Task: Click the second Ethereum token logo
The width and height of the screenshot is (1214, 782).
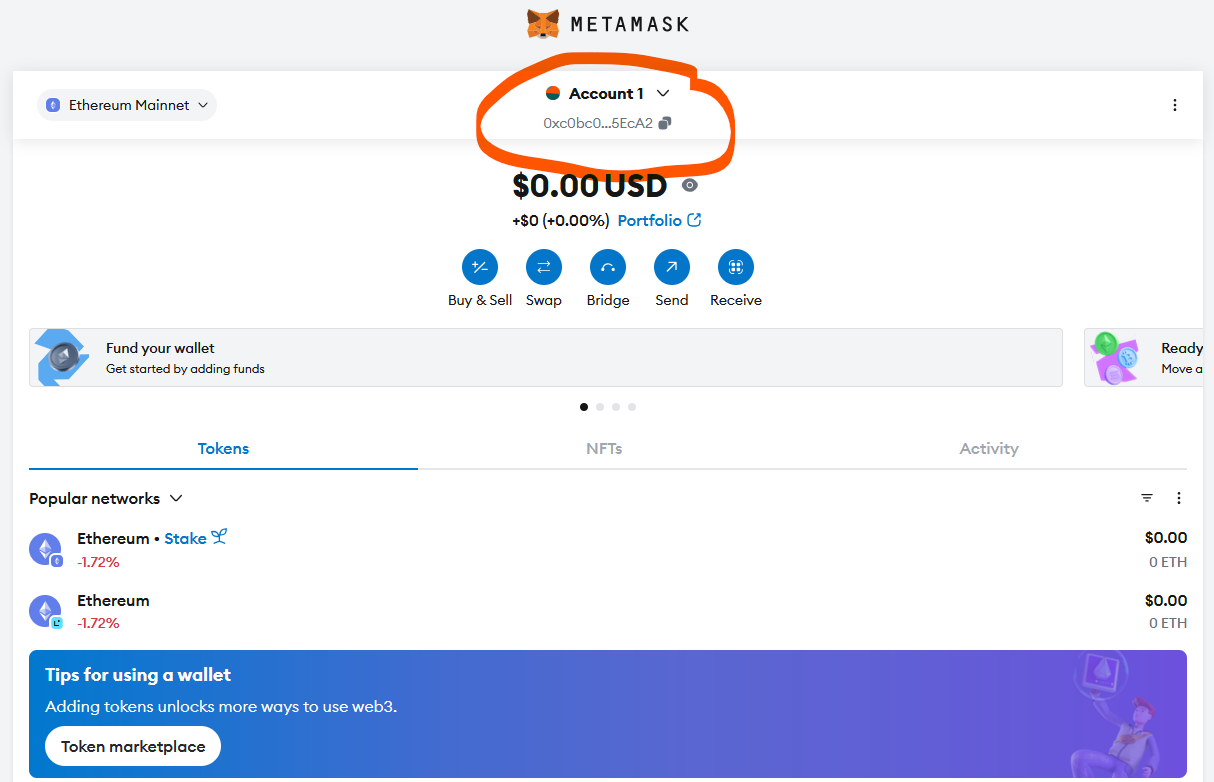Action: point(45,610)
